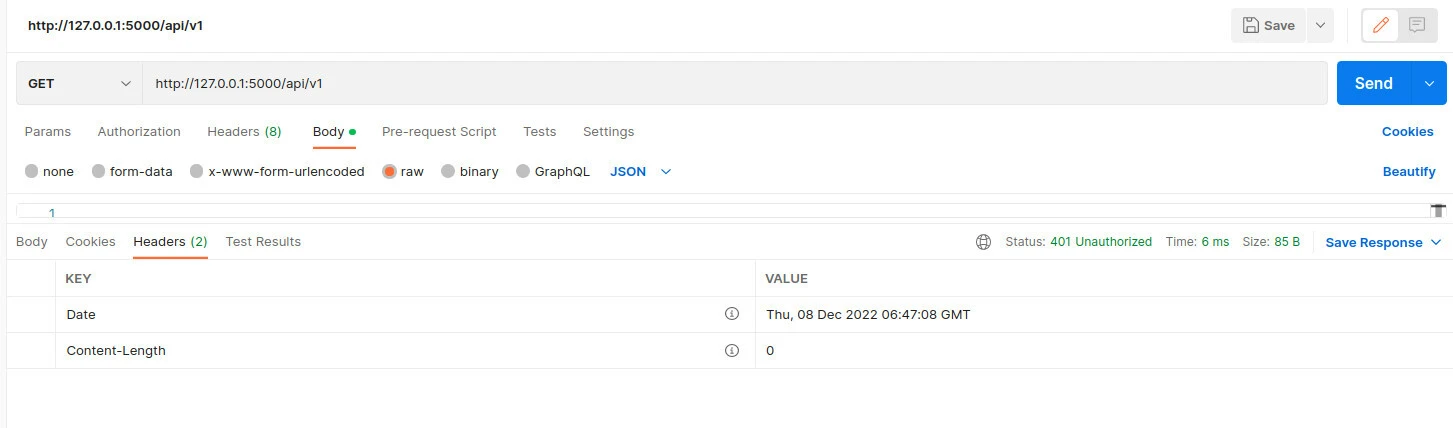Image resolution: width=1453 pixels, height=428 pixels.
Task: Open the Send button dropdown arrow
Action: coord(1428,84)
